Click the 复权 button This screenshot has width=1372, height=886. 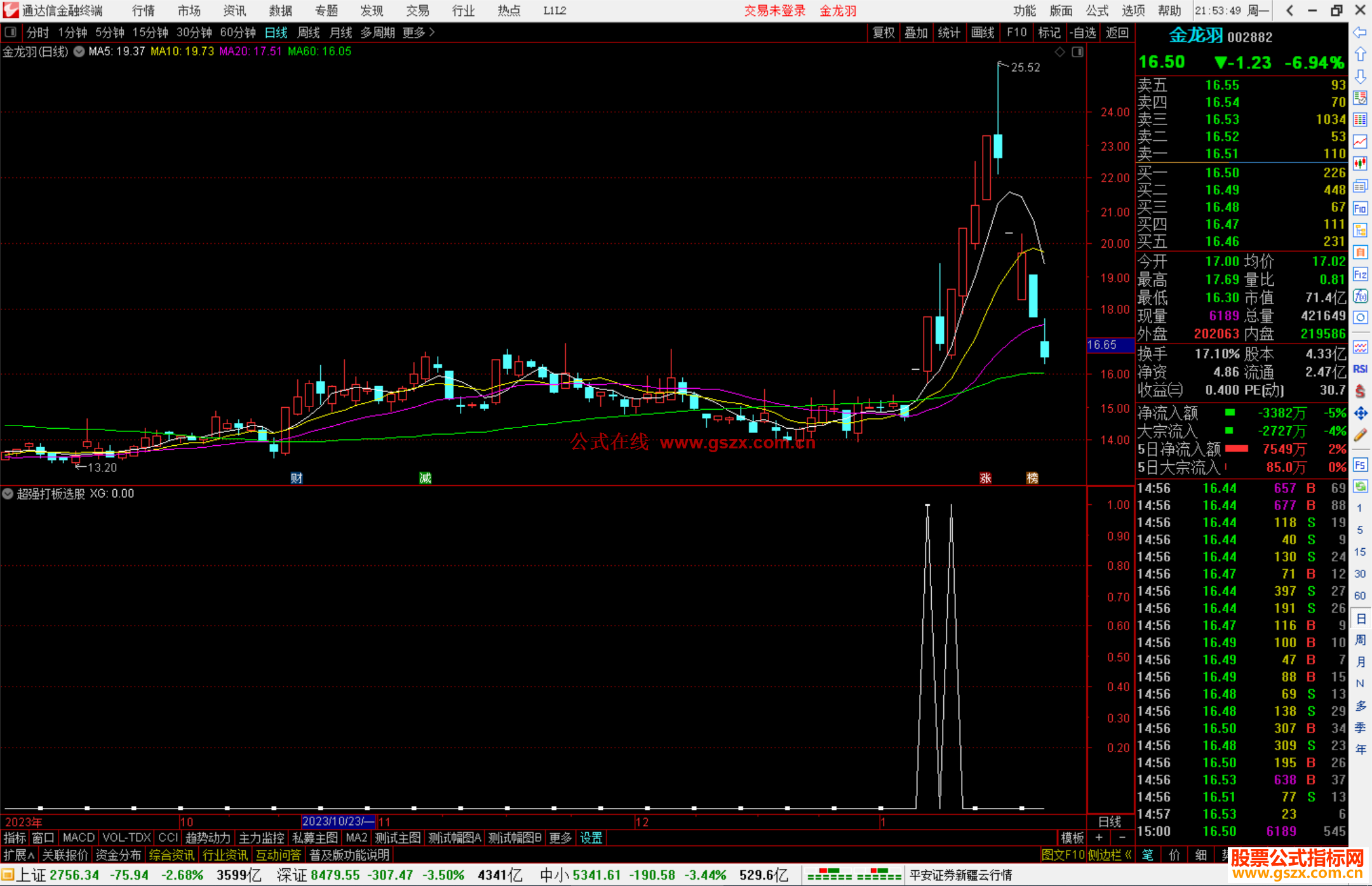[x=884, y=32]
